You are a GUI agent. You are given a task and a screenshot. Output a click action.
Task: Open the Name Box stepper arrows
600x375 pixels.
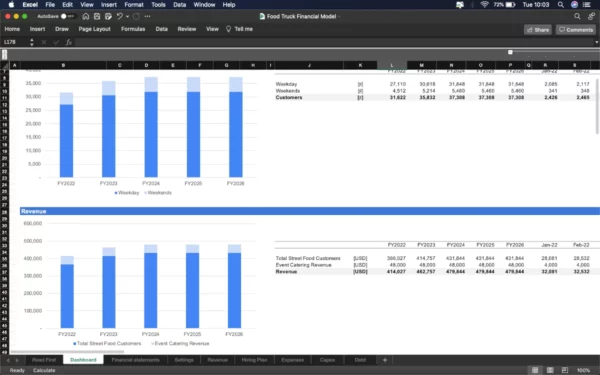click(32, 42)
